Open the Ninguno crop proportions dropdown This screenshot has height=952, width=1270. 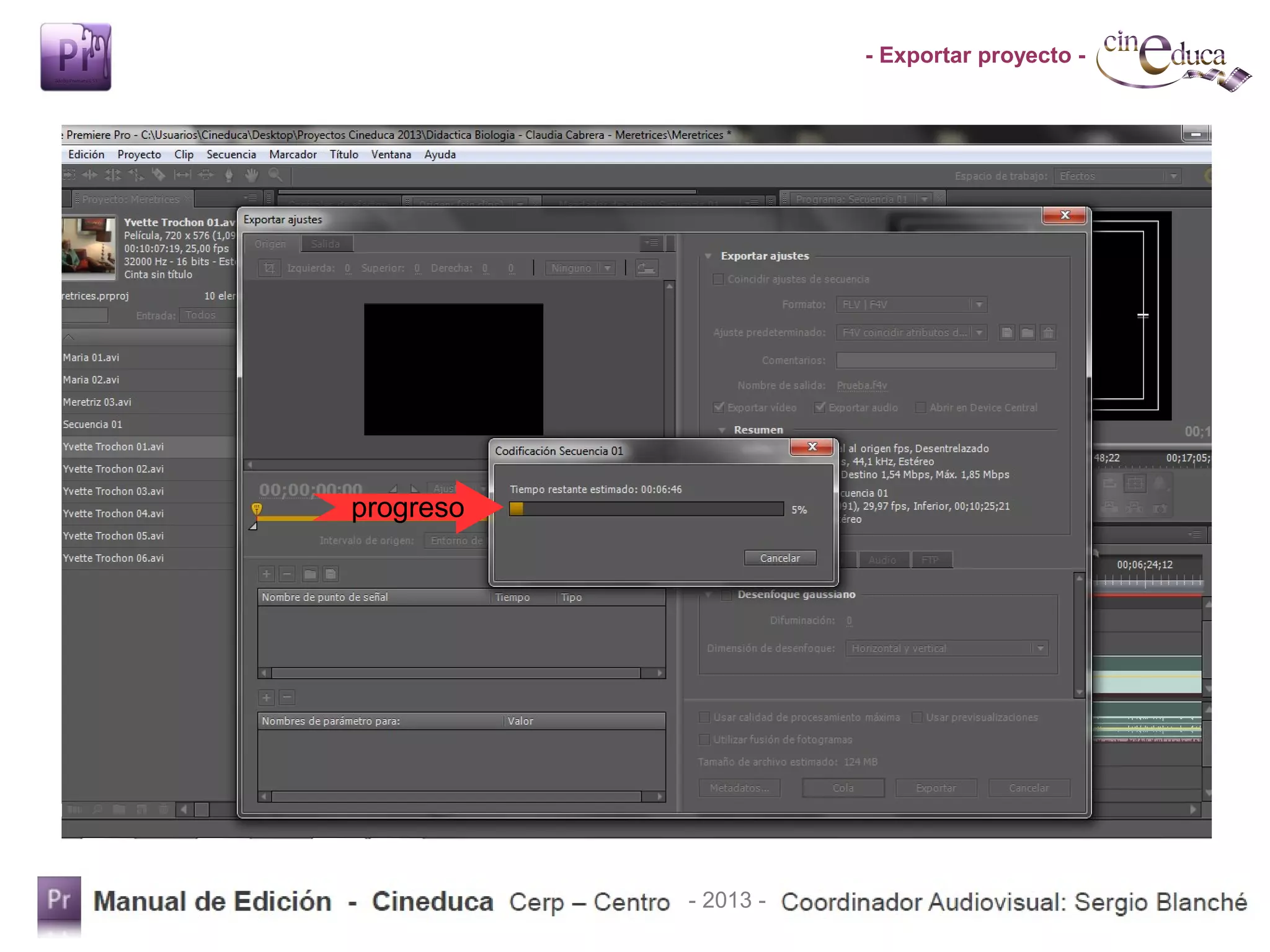(x=580, y=268)
